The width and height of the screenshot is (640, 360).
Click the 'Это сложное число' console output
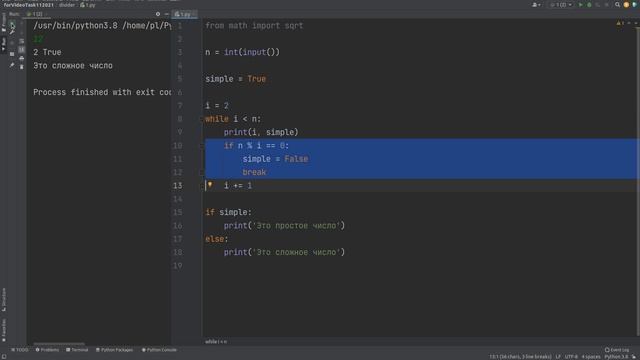click(x=73, y=66)
